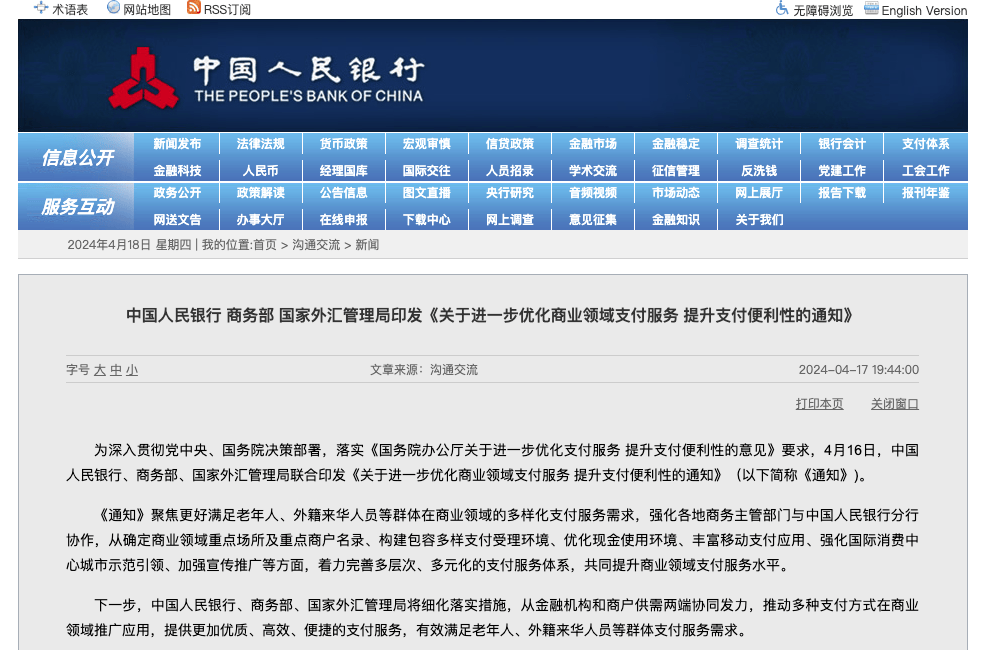Open 货币政策 menu item

click(x=343, y=144)
